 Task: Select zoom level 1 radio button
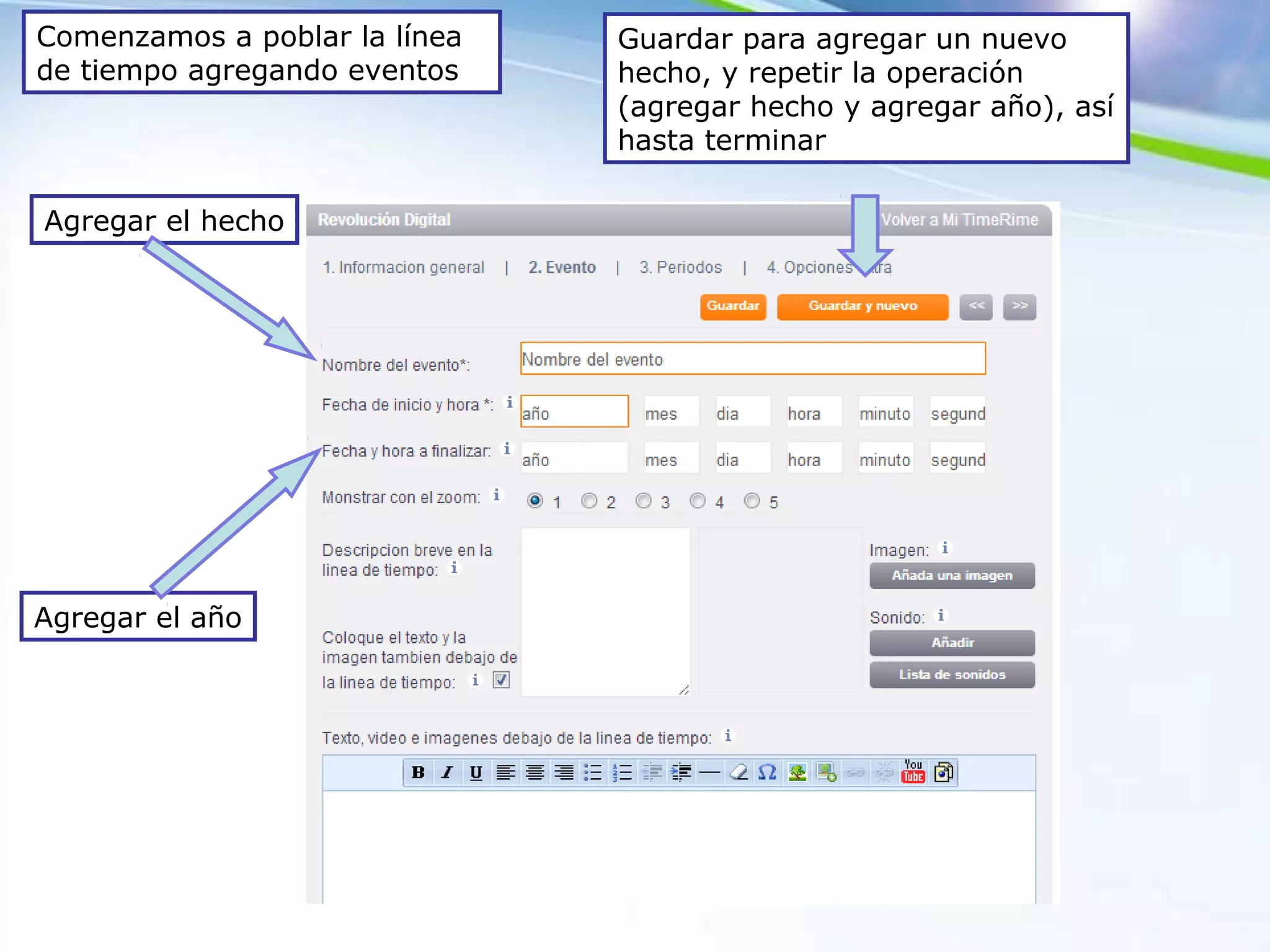coord(535,501)
